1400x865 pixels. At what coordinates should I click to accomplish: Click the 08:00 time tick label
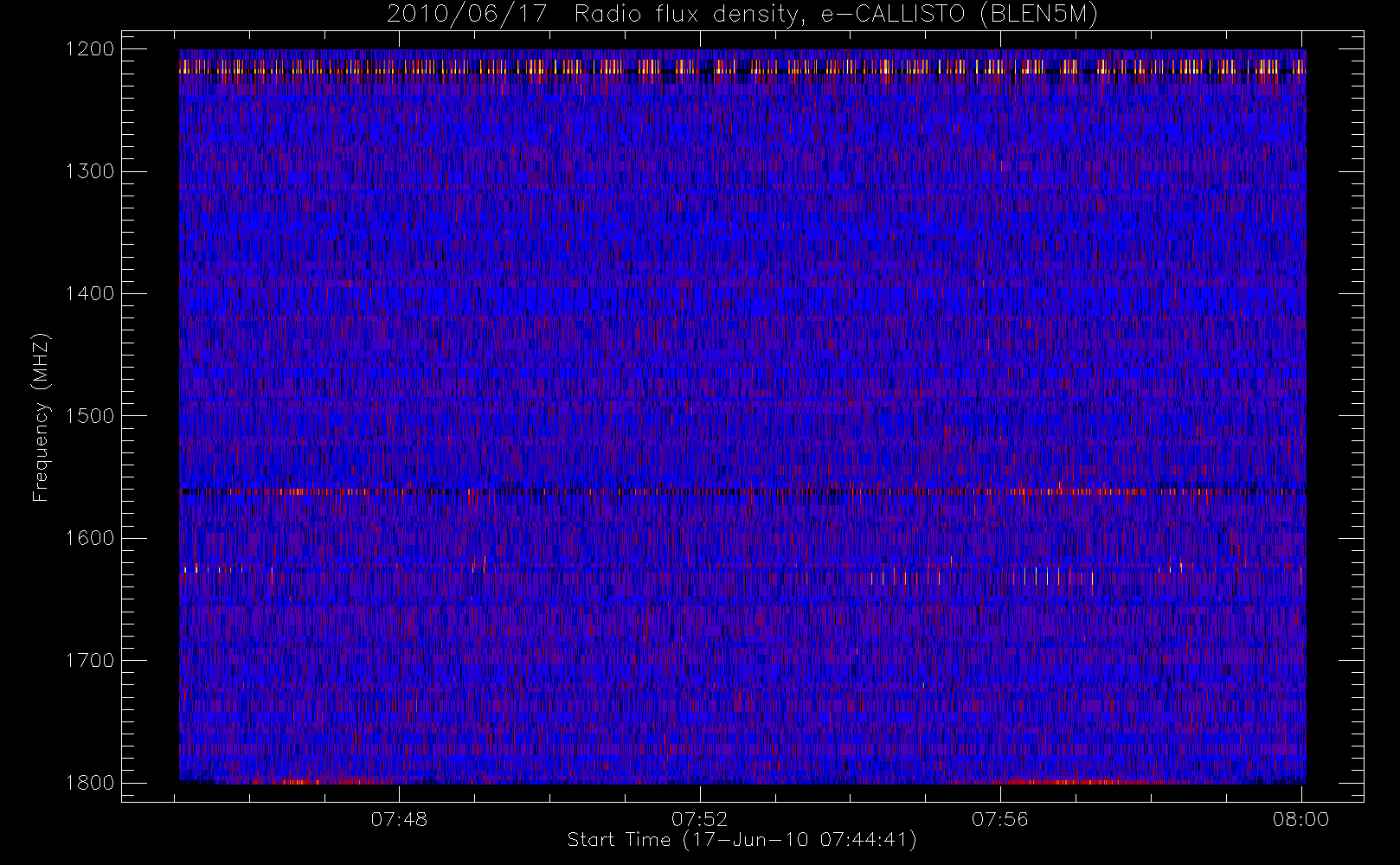tap(1300, 819)
